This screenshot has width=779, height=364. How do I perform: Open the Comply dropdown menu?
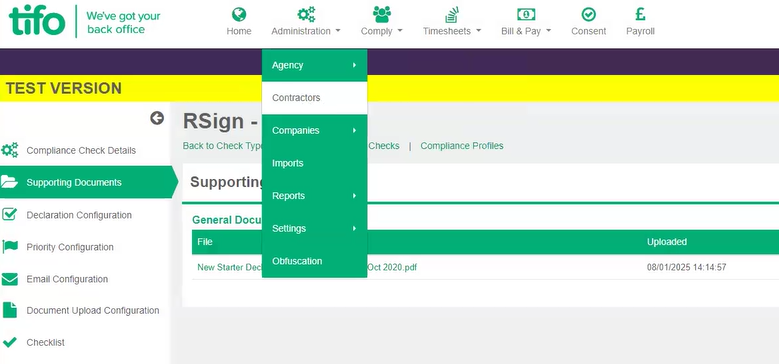pos(382,31)
